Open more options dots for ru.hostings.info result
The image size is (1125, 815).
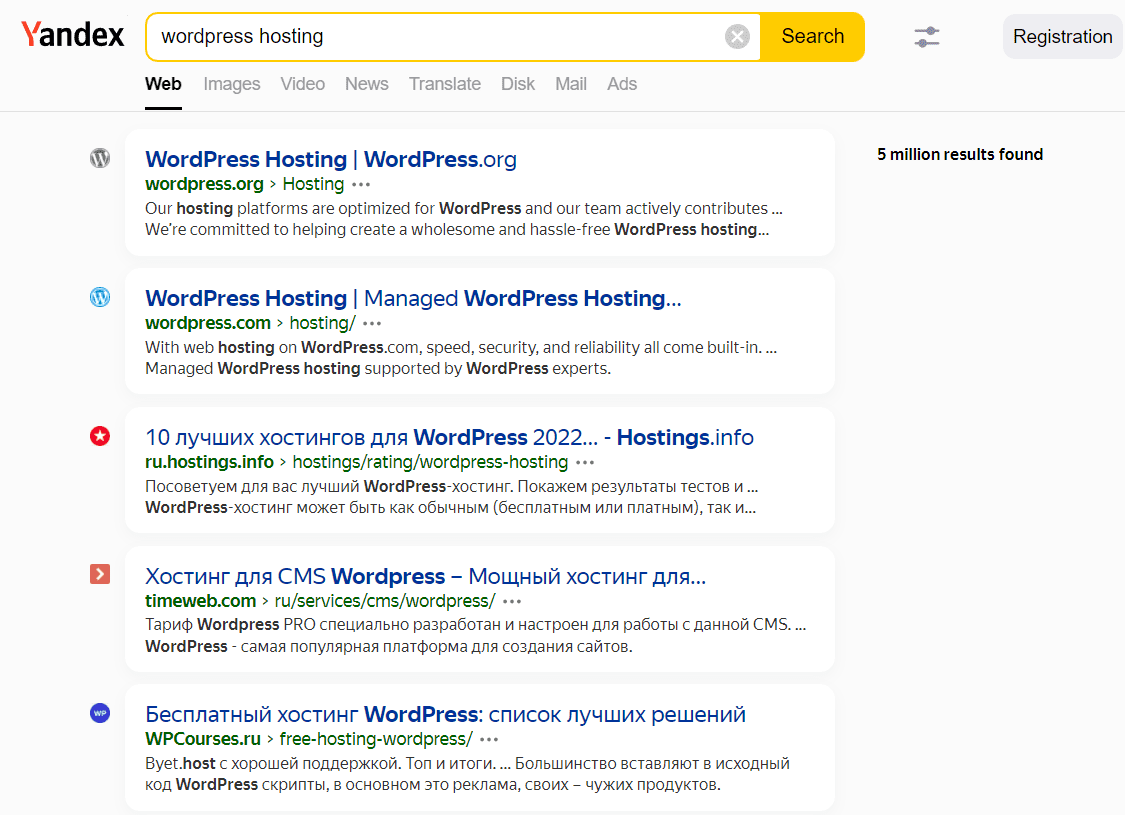click(x=585, y=463)
